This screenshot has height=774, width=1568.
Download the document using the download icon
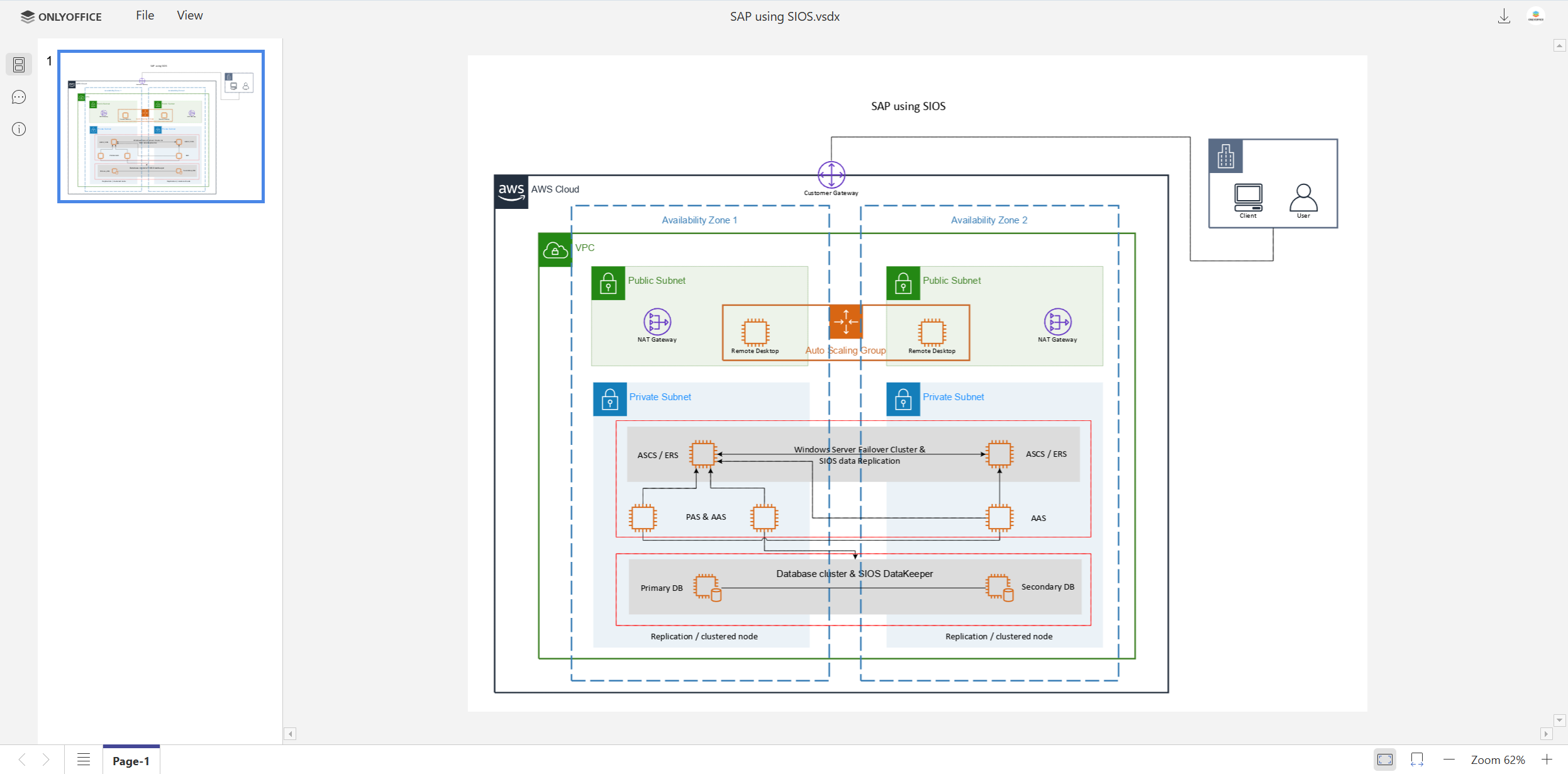[1504, 16]
